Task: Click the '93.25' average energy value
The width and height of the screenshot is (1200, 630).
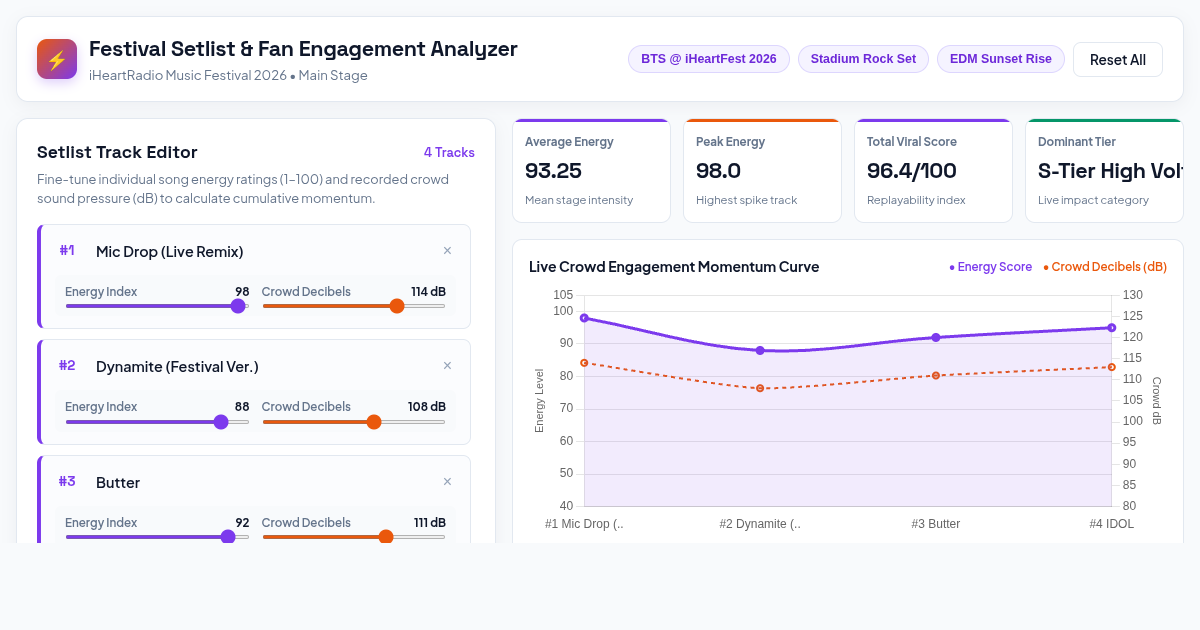Action: point(553,171)
